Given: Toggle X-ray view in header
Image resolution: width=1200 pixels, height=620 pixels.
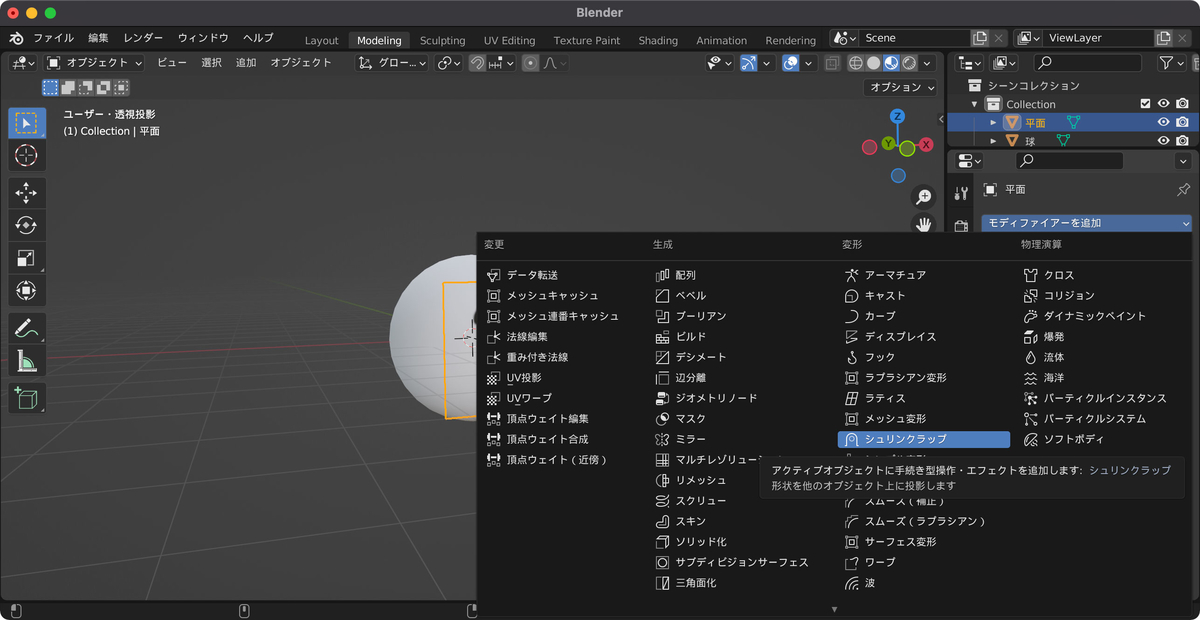Looking at the screenshot, I should (832, 63).
